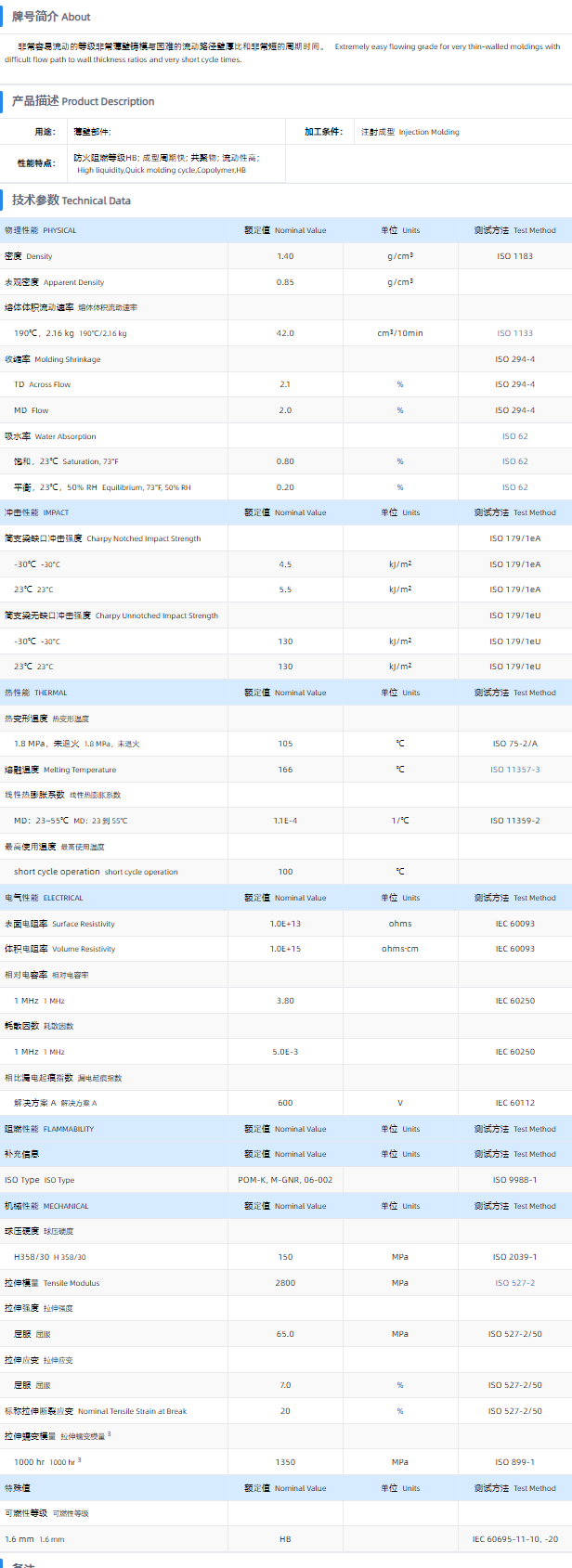Select the FLAMMABILITY table header
Viewport: 572px width, 1568px height.
49,1129
